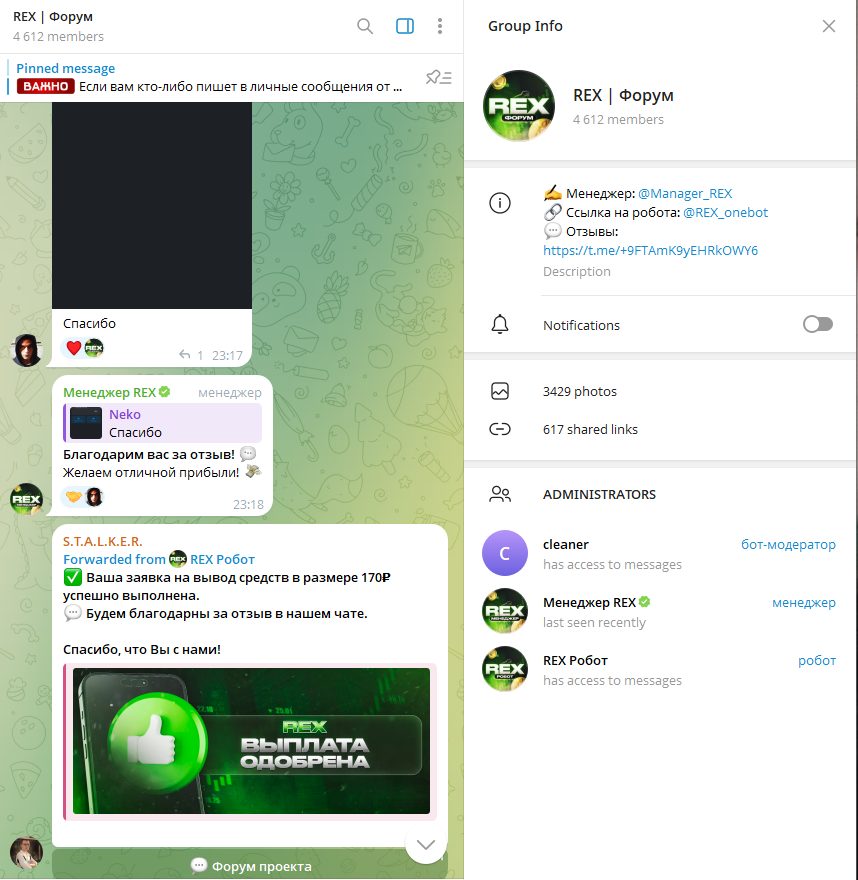Click the REX avatar beside manager's message
The width and height of the screenshot is (858, 880).
(26, 499)
